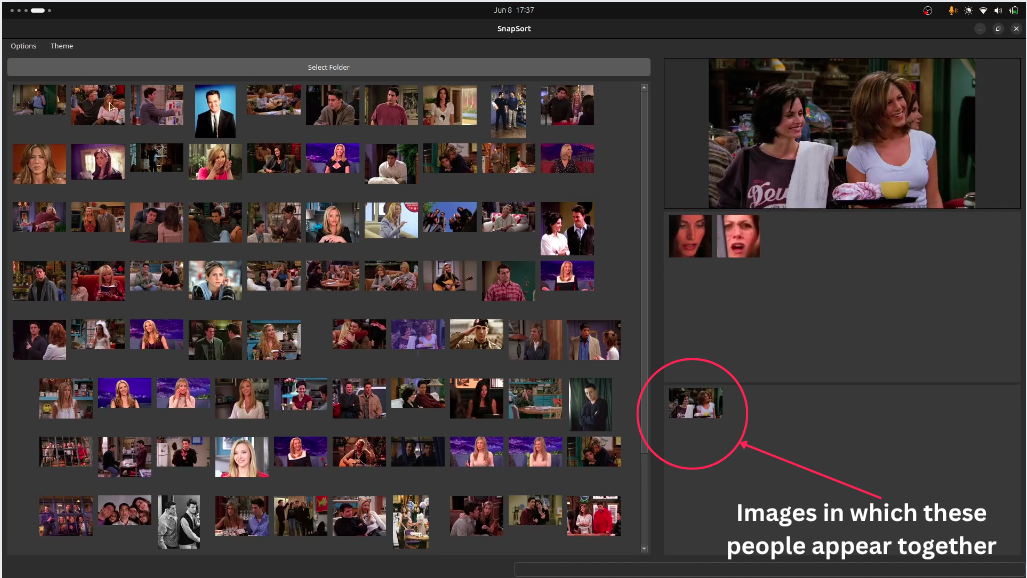
Task: Click the microphone icon in system tray
Action: click(953, 10)
